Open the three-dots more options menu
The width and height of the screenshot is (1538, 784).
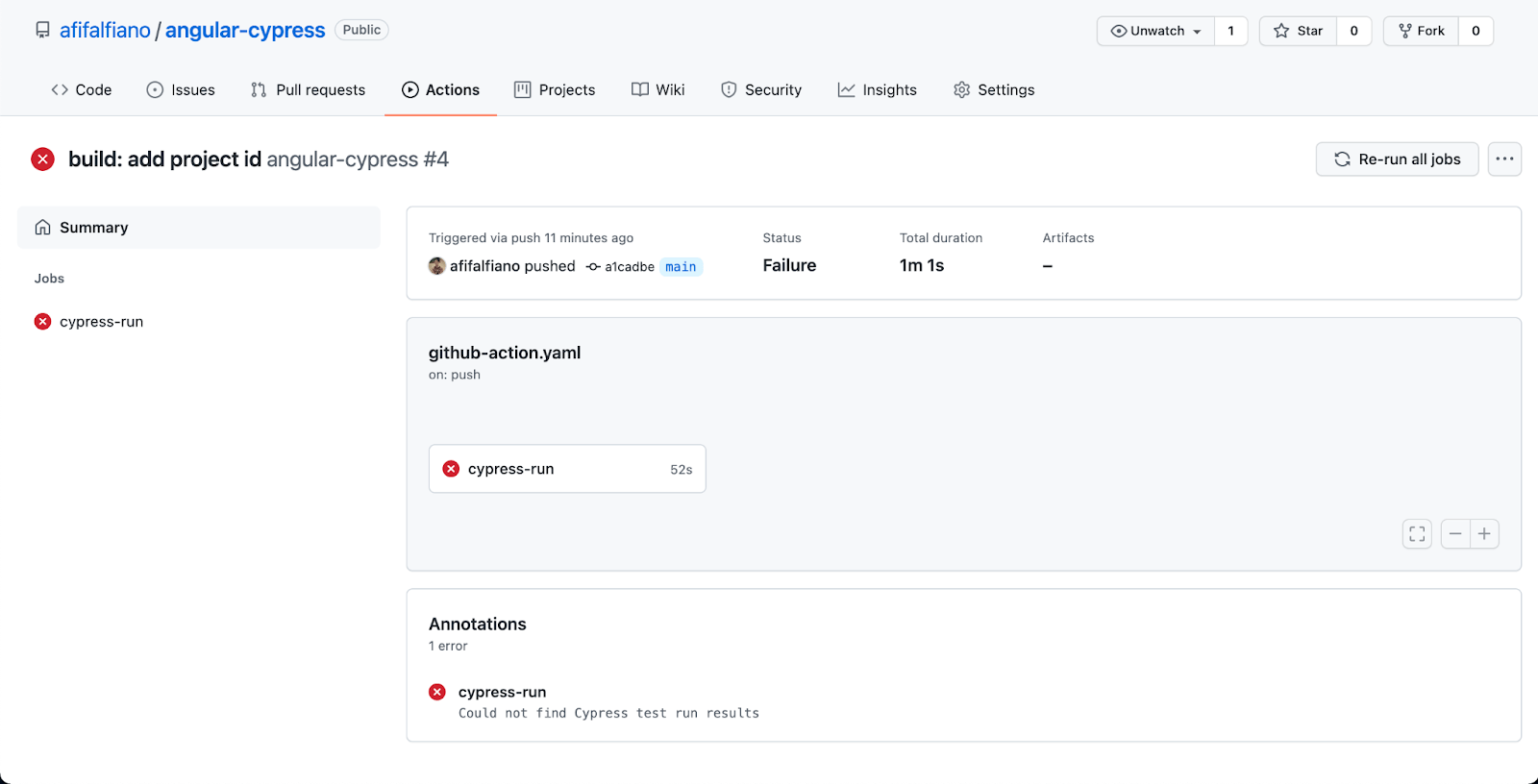(x=1504, y=159)
